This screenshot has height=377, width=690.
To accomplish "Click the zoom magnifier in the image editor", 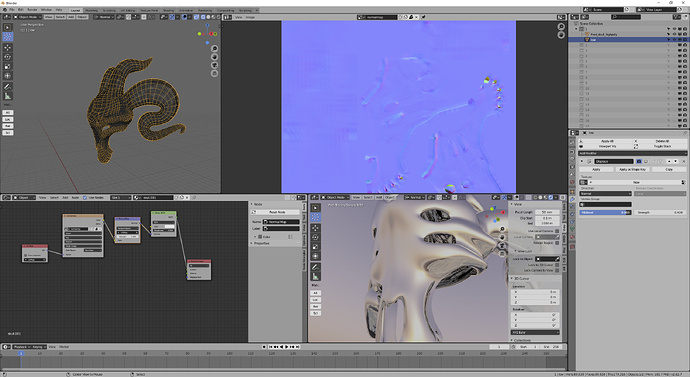I will tap(561, 27).
